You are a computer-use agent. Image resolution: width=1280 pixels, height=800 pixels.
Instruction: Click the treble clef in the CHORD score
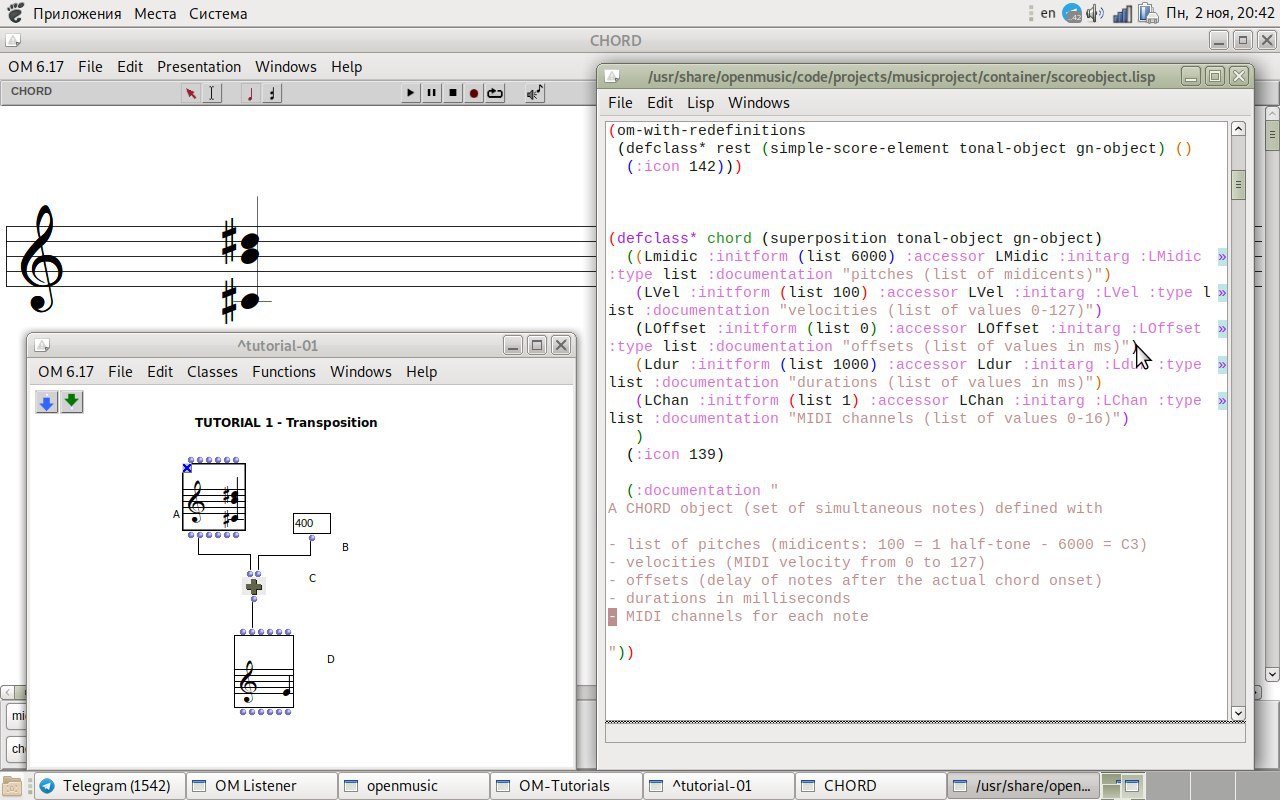point(40,260)
